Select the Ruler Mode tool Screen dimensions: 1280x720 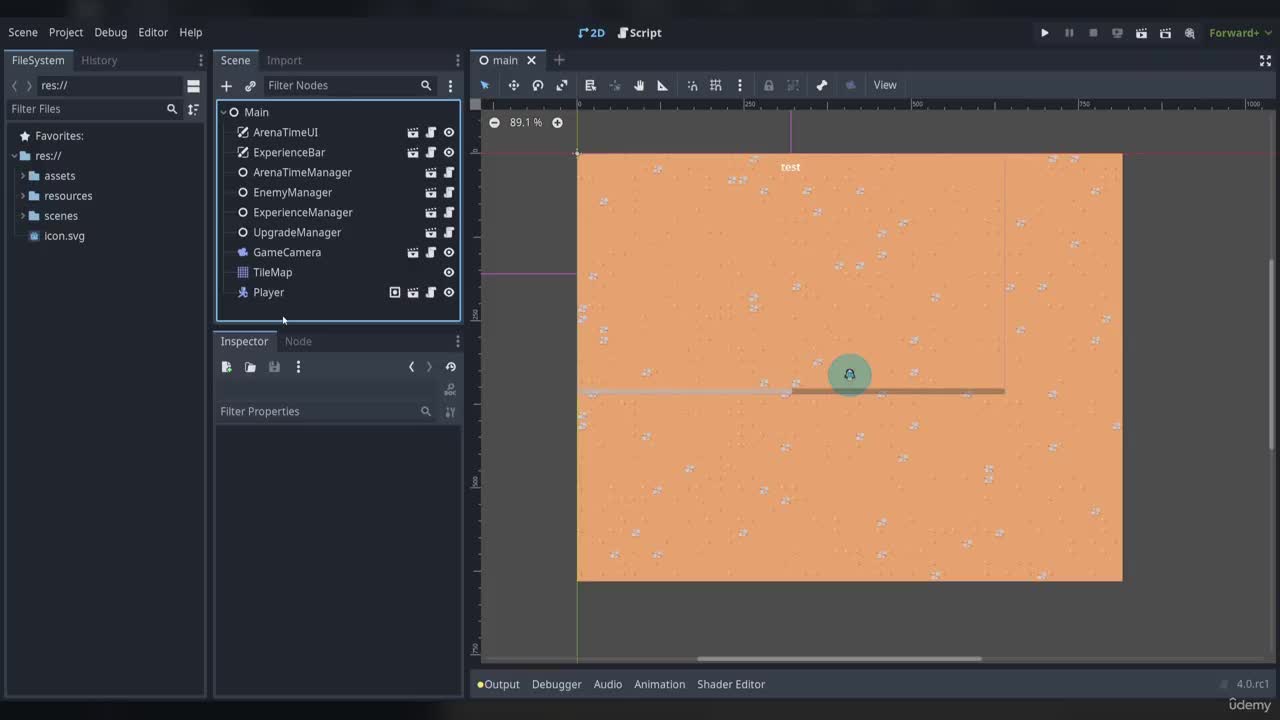pos(662,85)
